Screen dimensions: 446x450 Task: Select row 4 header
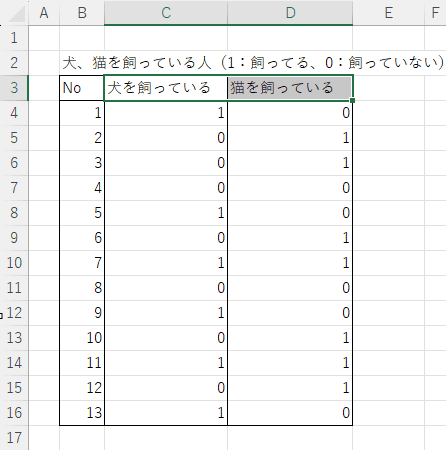click(14, 113)
